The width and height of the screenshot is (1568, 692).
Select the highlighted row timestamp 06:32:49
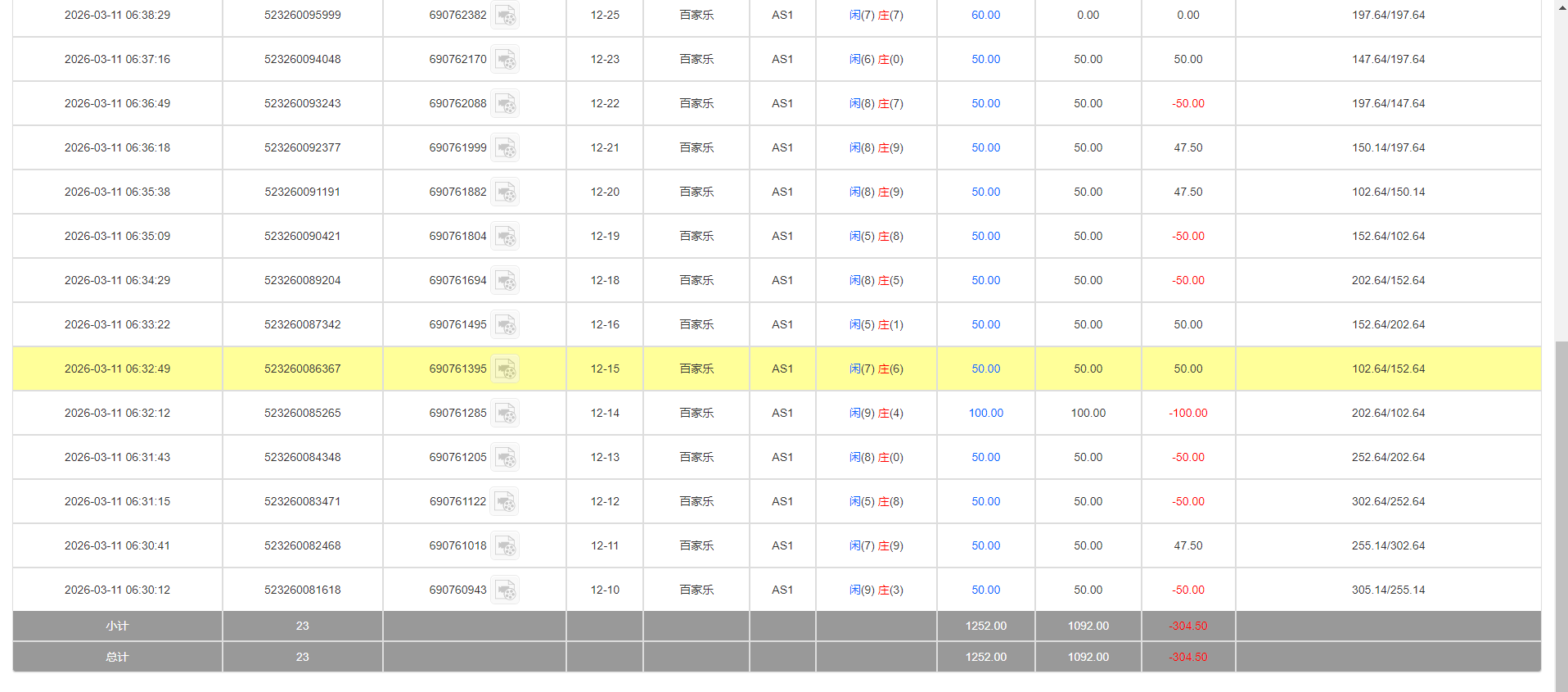(x=117, y=369)
